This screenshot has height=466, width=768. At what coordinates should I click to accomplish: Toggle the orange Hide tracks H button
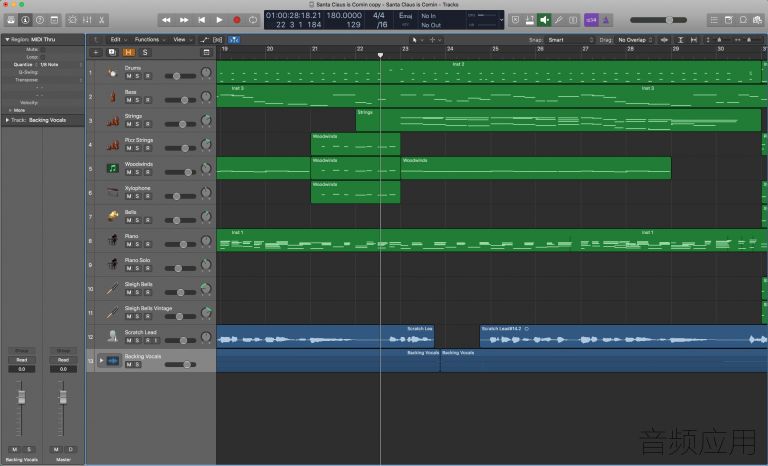[128, 52]
